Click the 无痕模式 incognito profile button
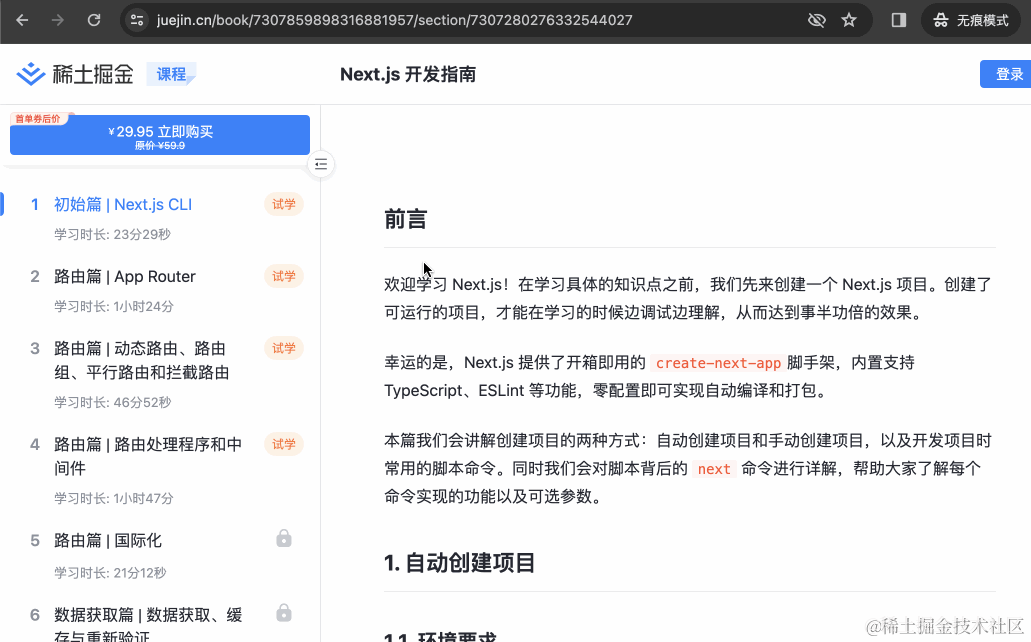 [x=970, y=20]
